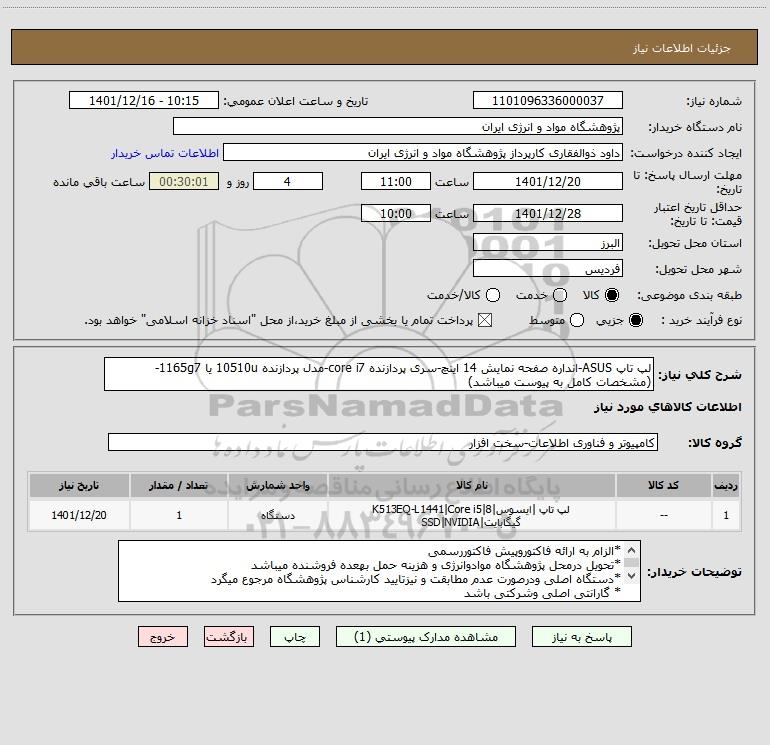770x745 pixels.
Task: Click the remaining time 00:30:01 field
Action: 184,181
